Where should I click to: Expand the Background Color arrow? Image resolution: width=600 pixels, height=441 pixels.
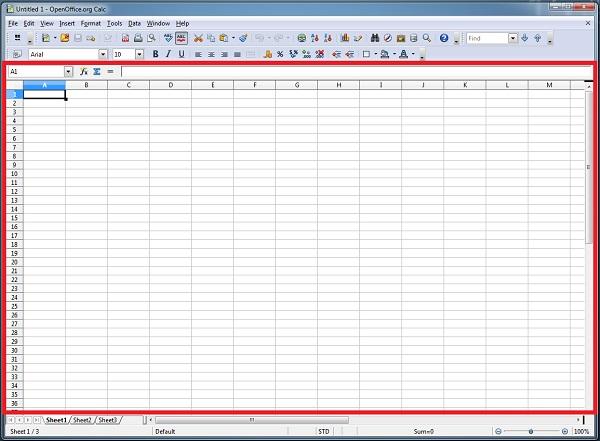[394, 54]
